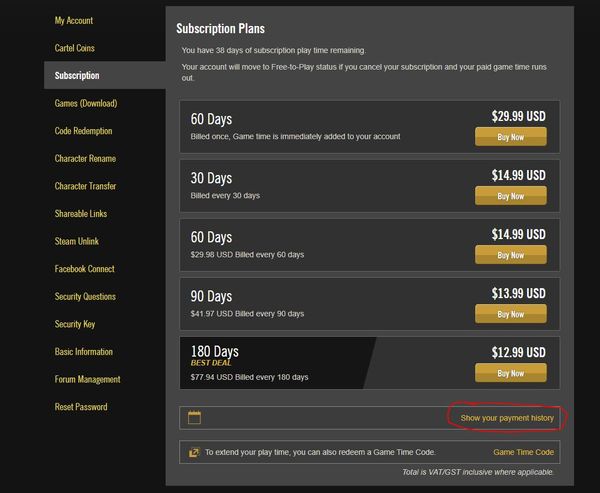Show your payment history
Image resolution: width=600 pixels, height=493 pixels.
pos(507,418)
